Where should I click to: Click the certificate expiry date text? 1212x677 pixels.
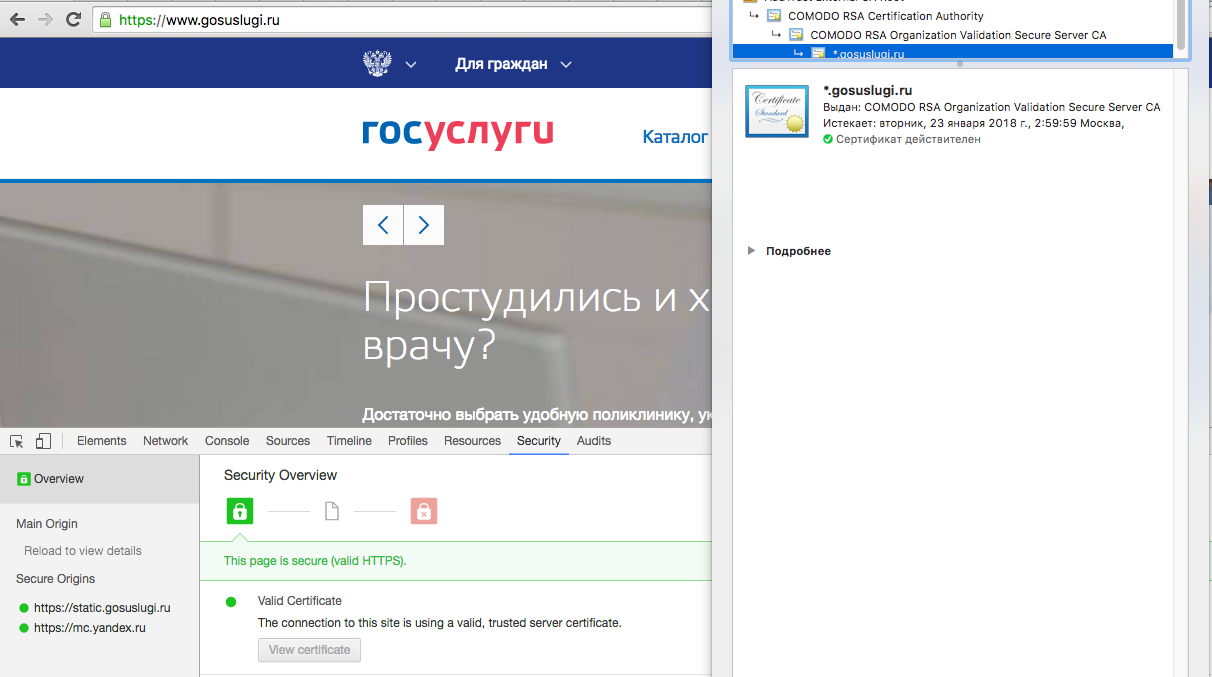pos(974,123)
